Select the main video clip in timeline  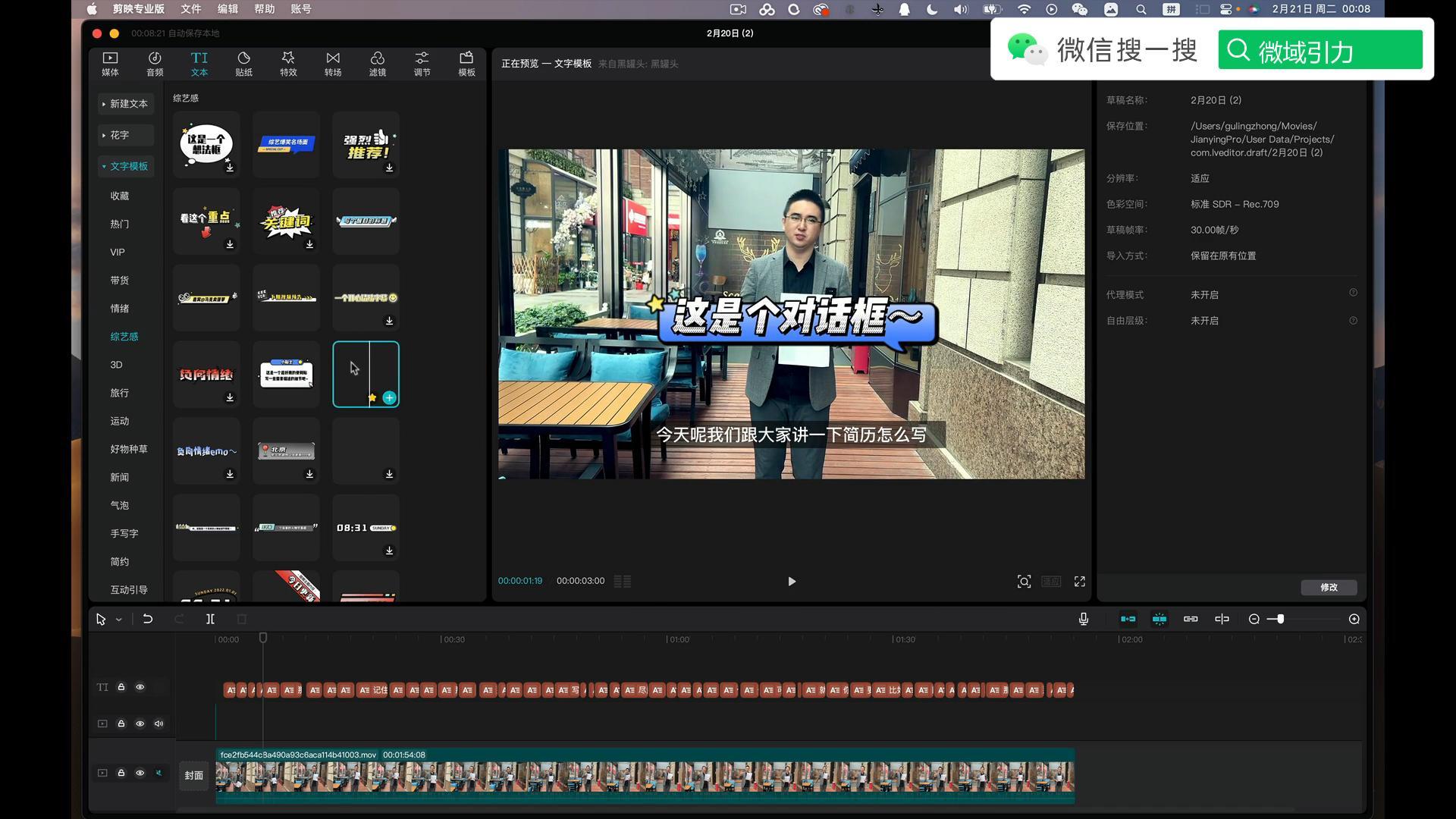click(645, 776)
